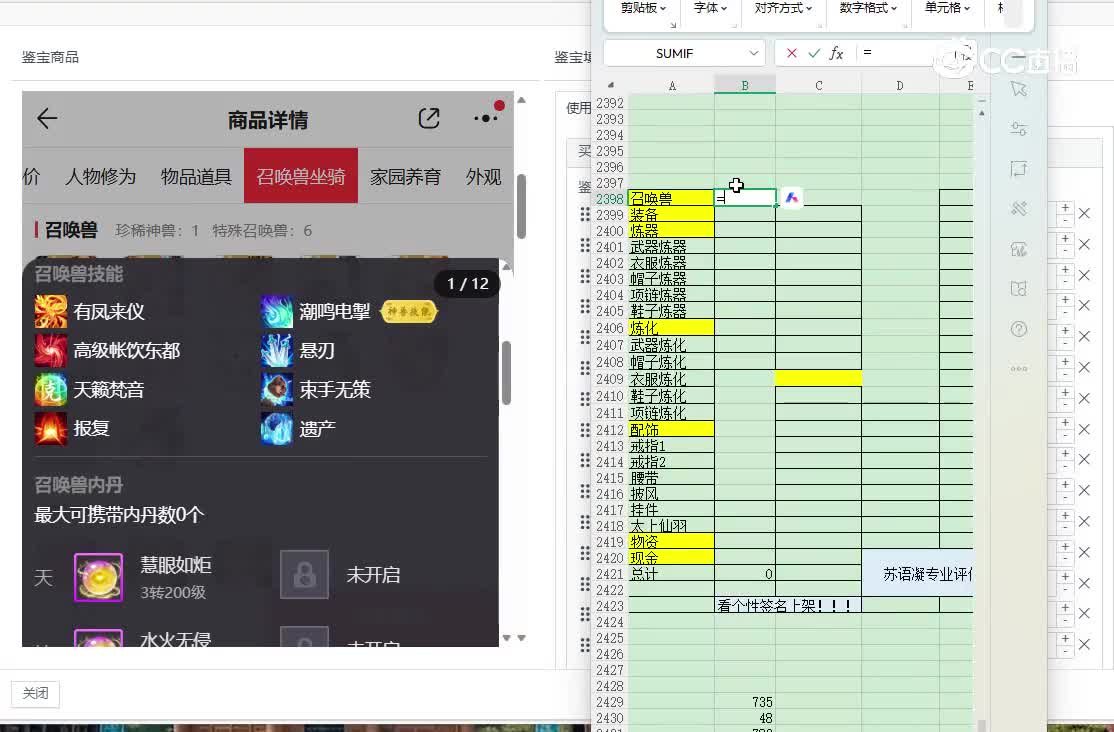Screen dimensions: 1114x732
Task: Click the back arrow in 商品详情 header
Action: pos(47,119)
